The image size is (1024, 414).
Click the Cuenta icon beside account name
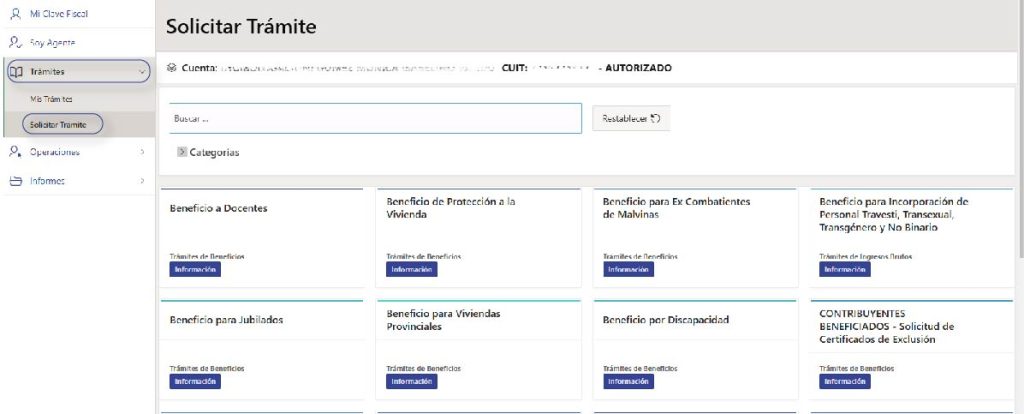172,68
